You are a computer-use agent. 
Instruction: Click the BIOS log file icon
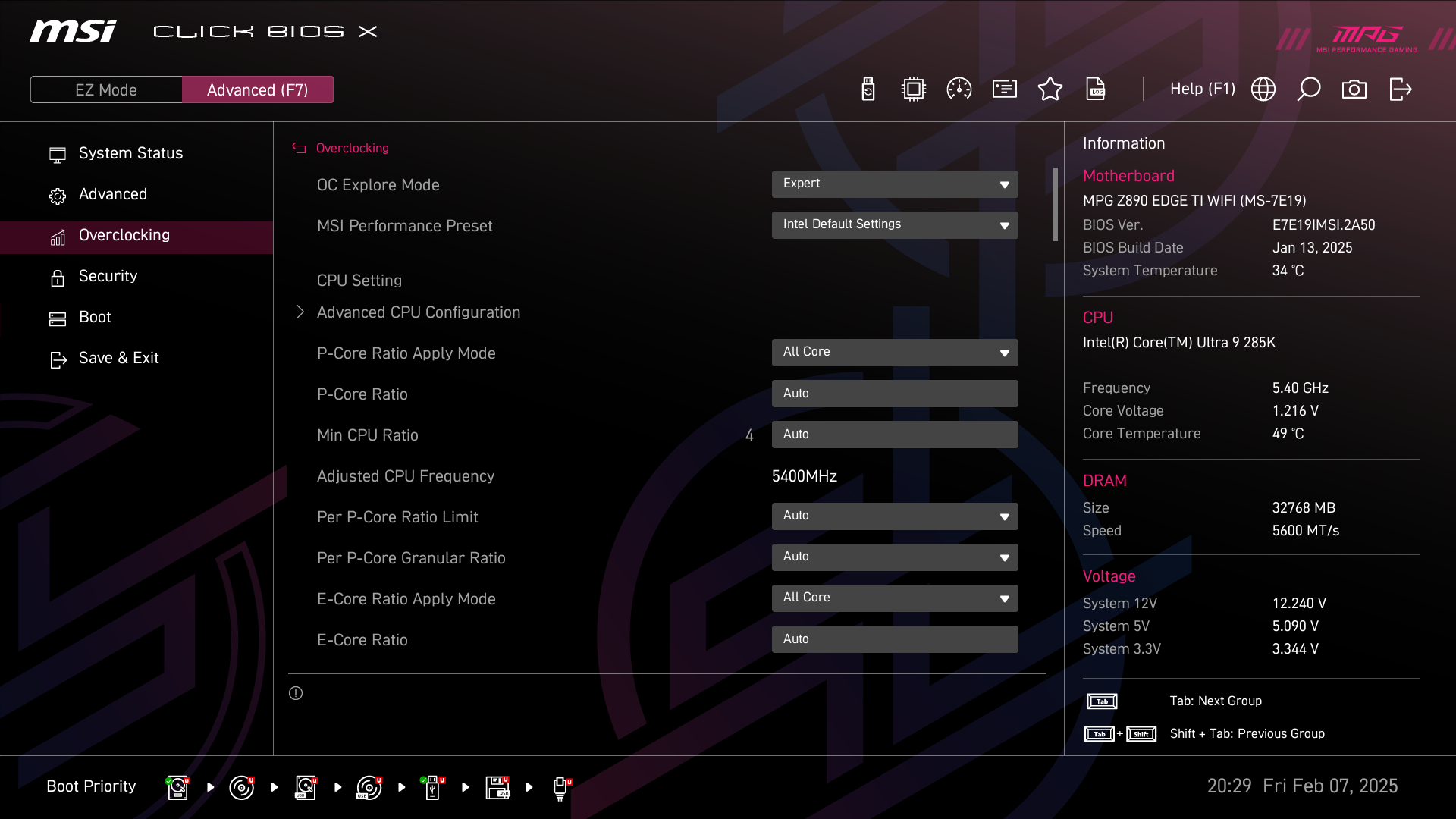coord(1096,89)
